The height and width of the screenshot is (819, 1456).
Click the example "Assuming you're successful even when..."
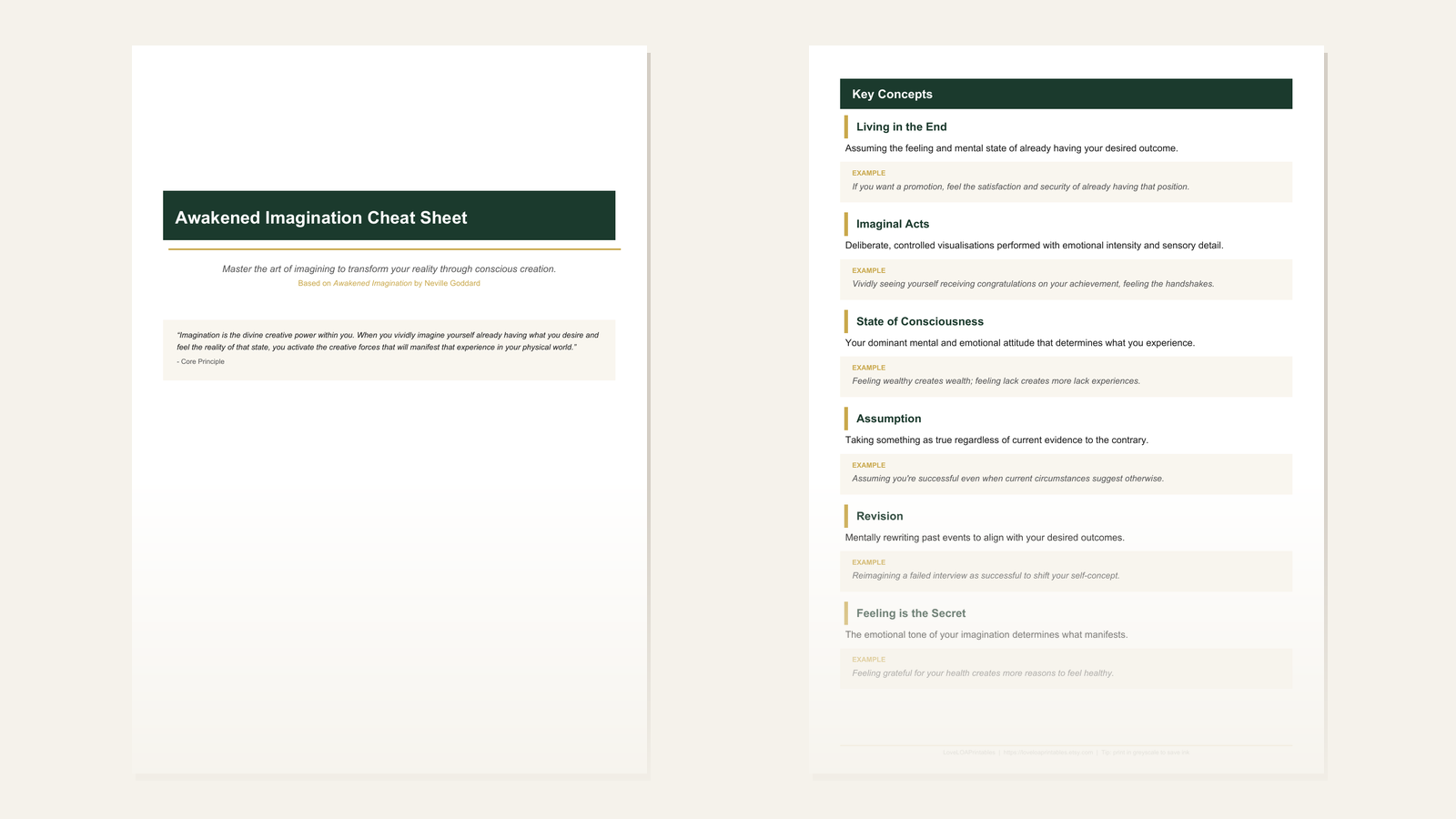[1007, 479]
